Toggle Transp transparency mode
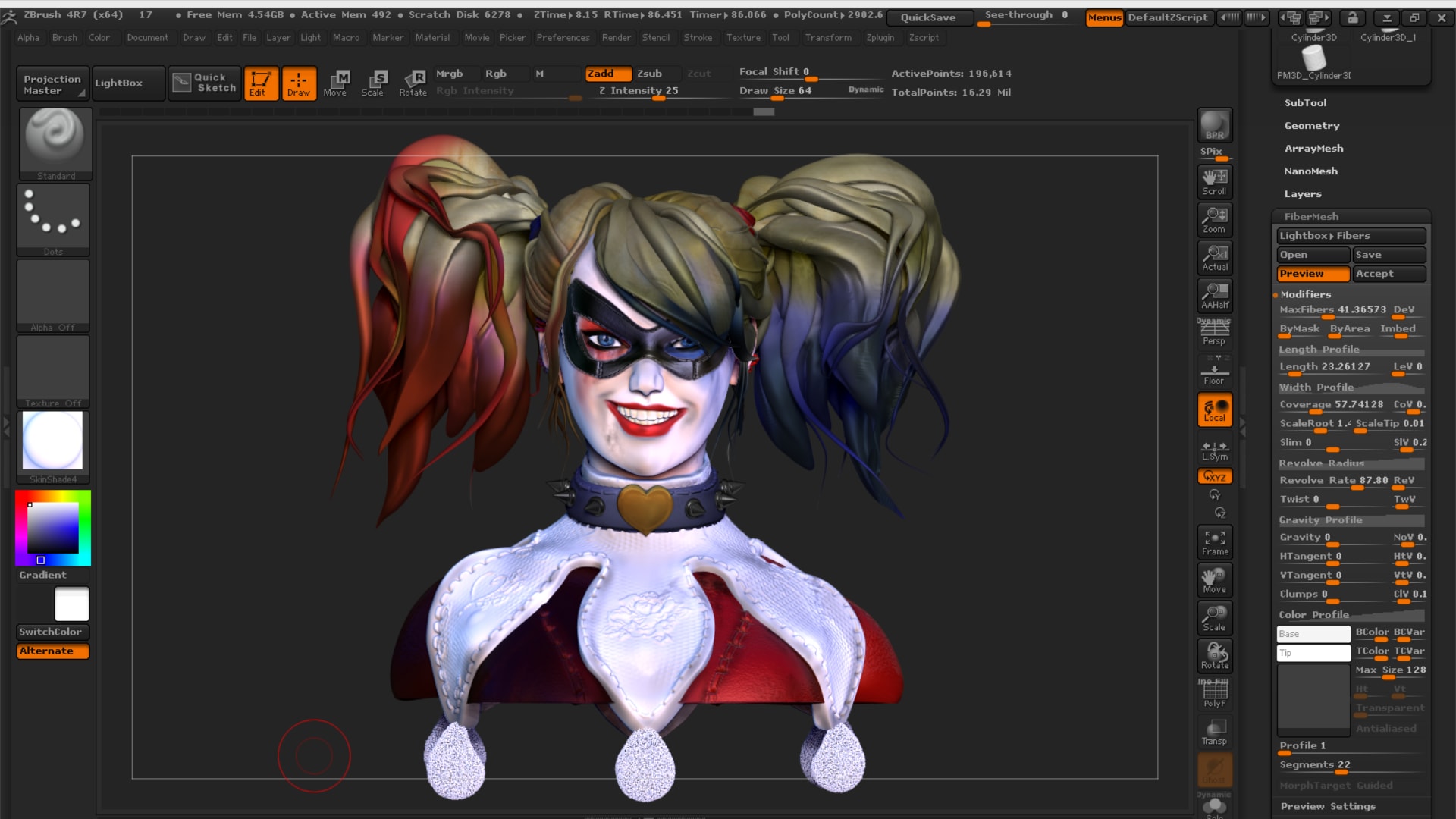Image resolution: width=1456 pixels, height=819 pixels. [1215, 732]
